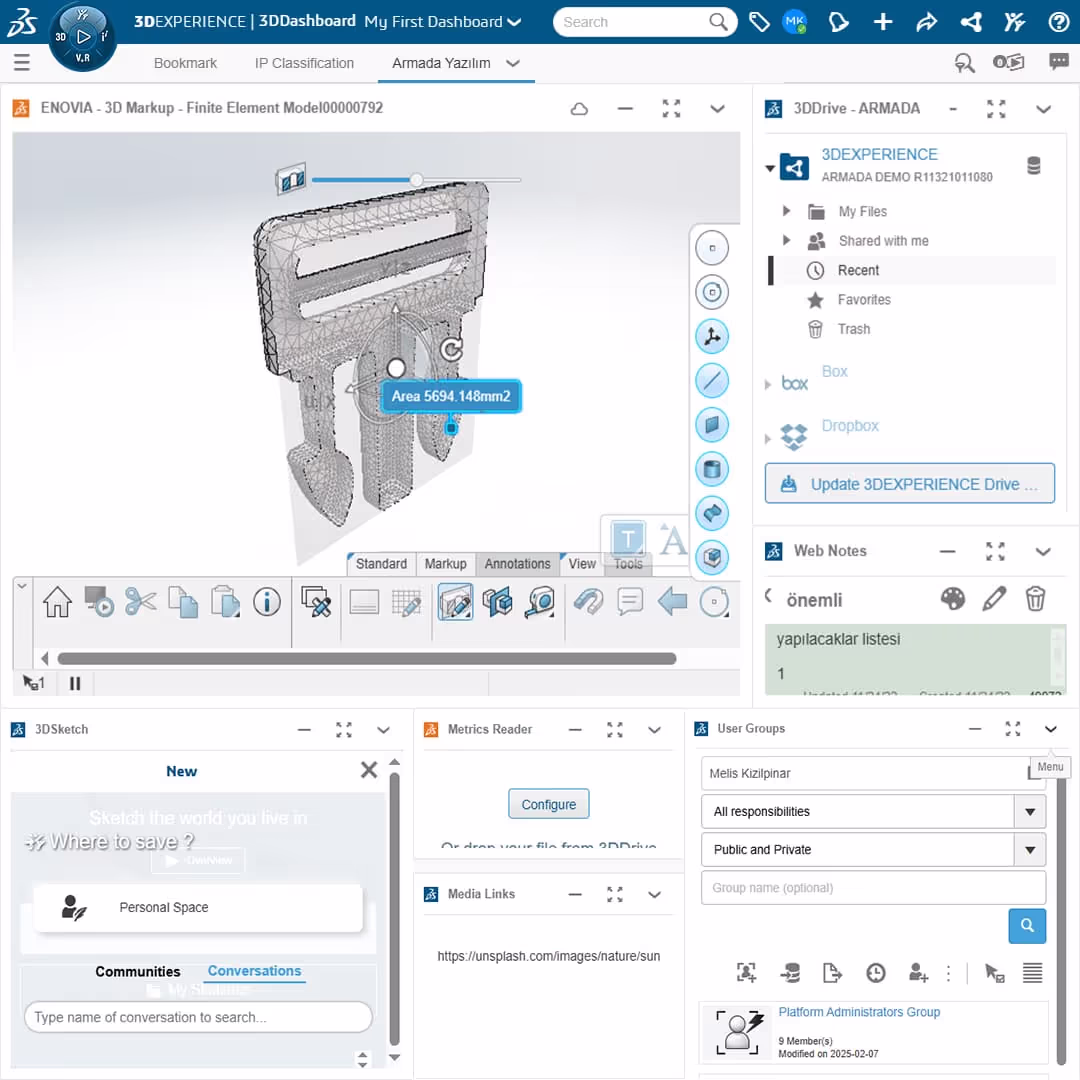Select the axis system tool in side palette
1080x1080 pixels.
712,336
